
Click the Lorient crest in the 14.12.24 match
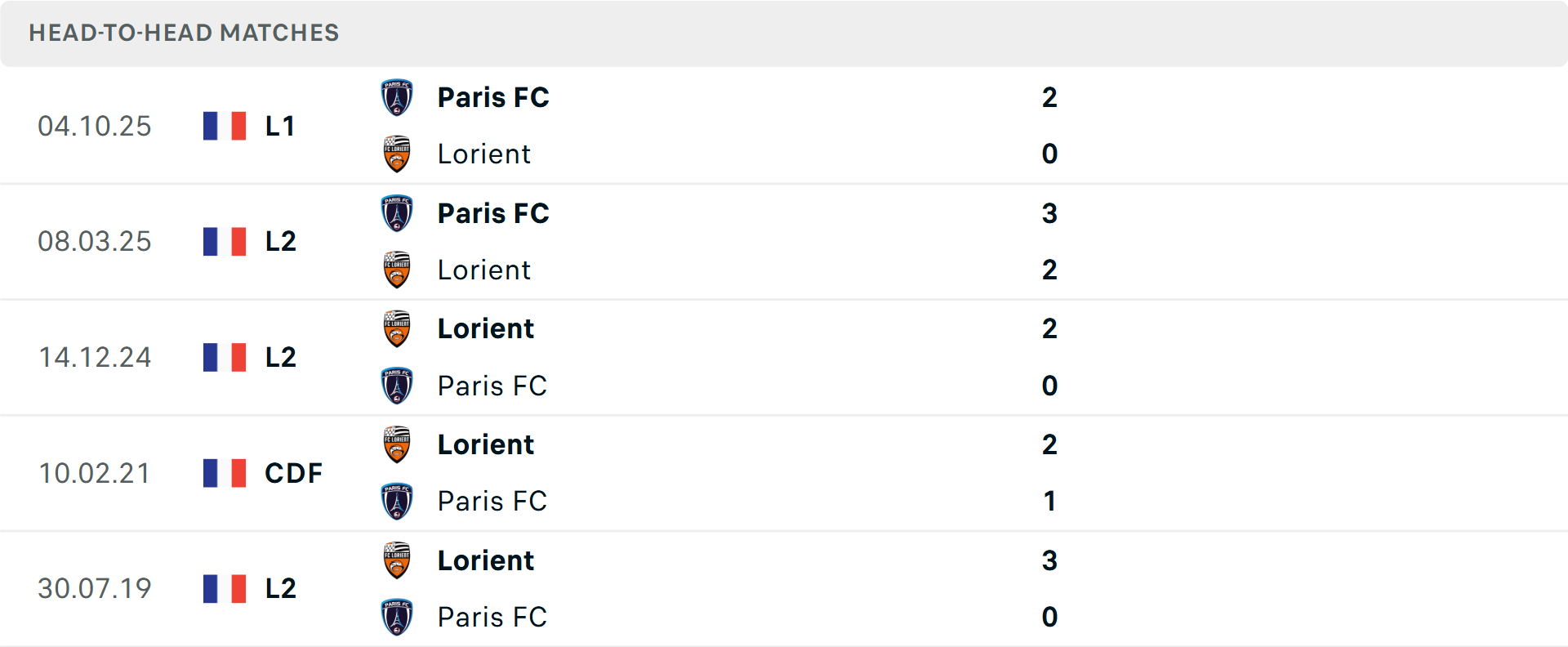point(398,328)
